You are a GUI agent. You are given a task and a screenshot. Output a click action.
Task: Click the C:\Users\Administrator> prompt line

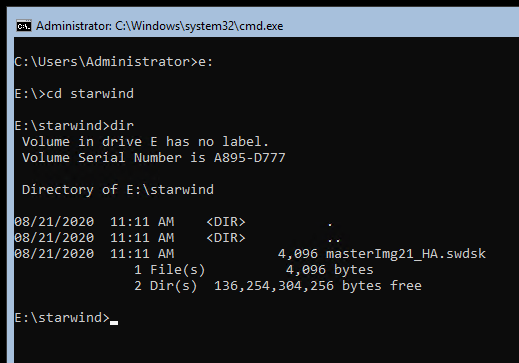coord(114,62)
